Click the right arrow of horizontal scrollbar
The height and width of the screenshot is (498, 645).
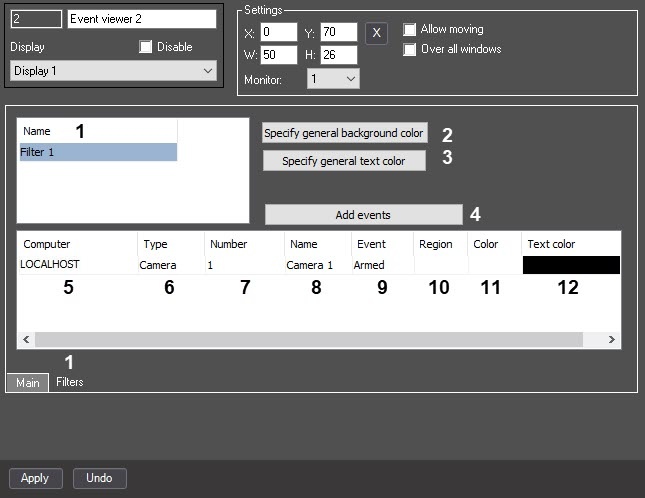coord(611,339)
